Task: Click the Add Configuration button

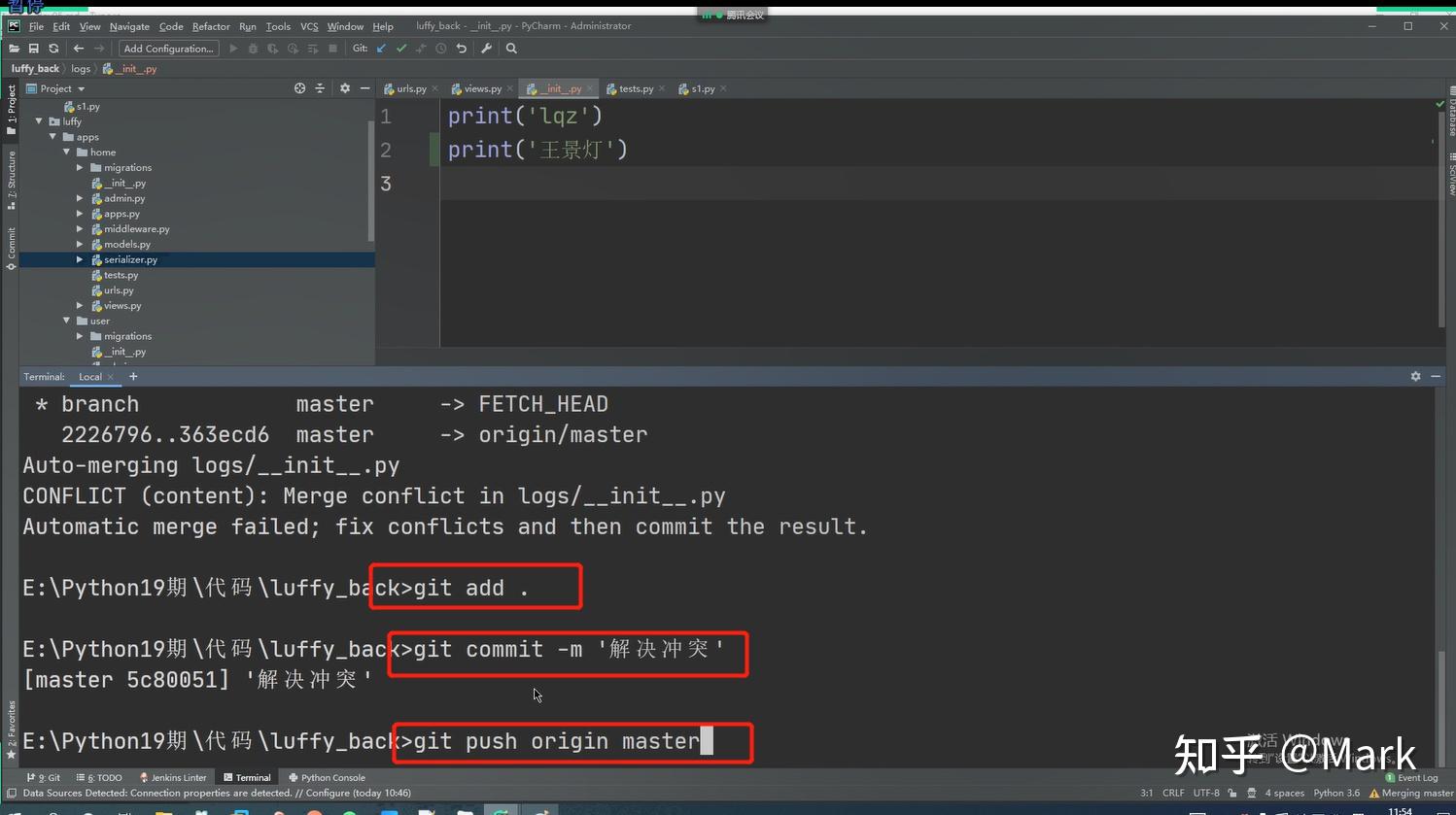Action: point(168,49)
